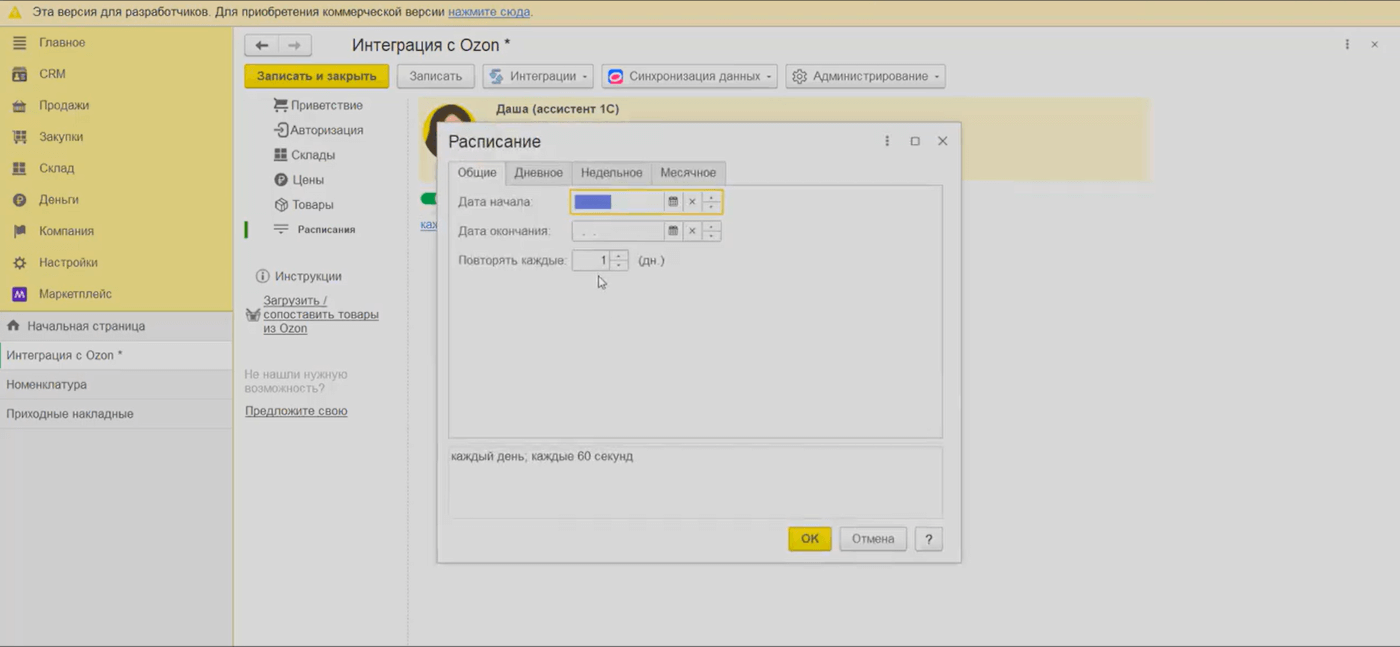The image size is (1400, 647).
Task: Open calendar picker for Дата начала
Action: point(673,202)
